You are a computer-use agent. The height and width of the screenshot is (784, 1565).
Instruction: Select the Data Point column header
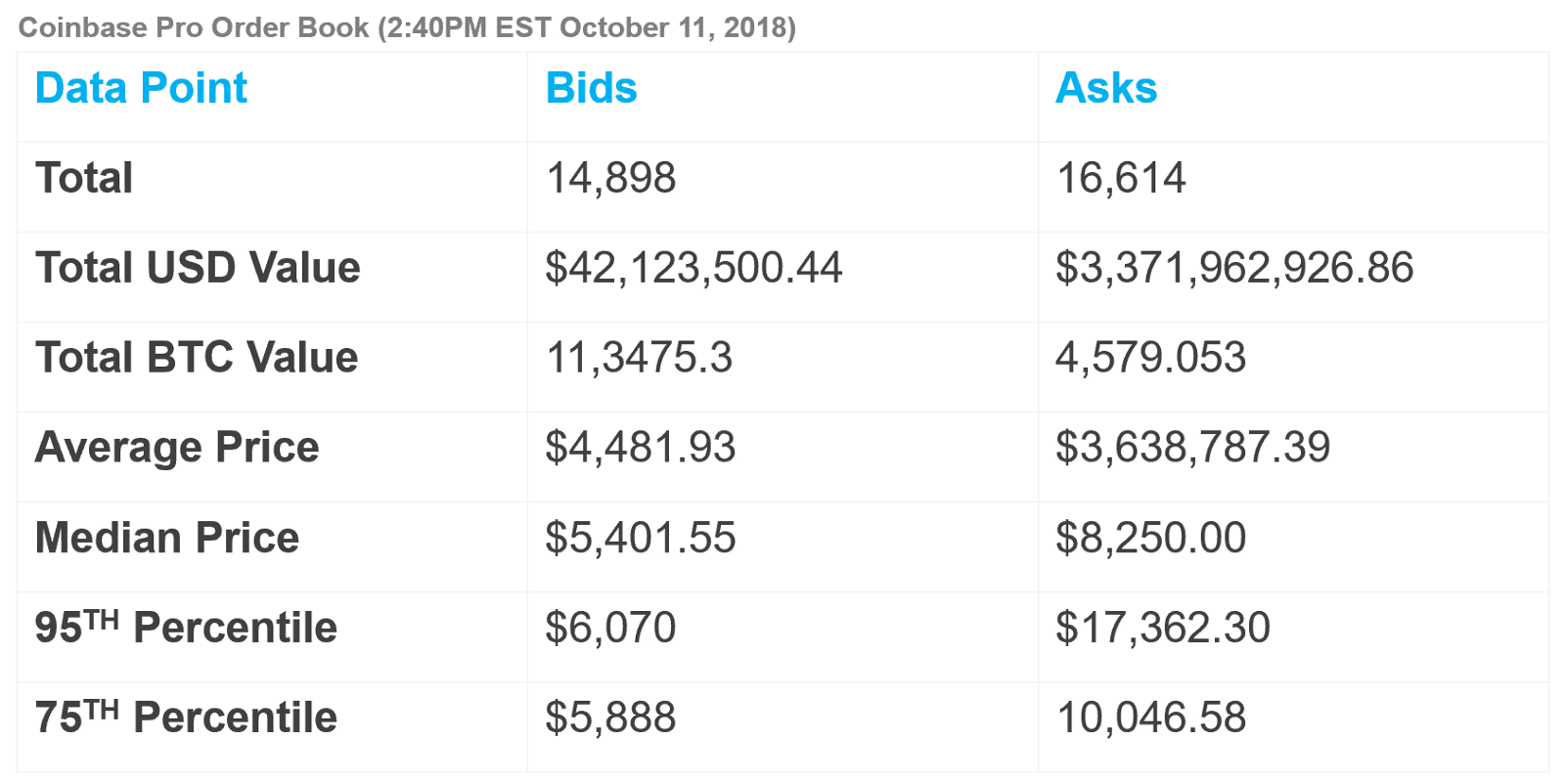point(141,88)
